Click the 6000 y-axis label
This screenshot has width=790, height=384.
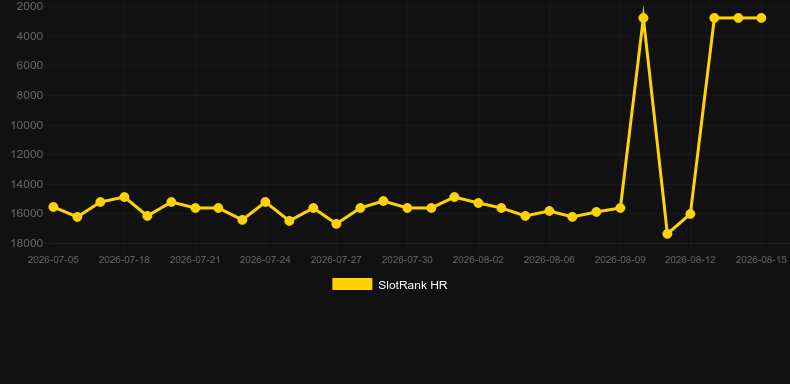point(30,66)
